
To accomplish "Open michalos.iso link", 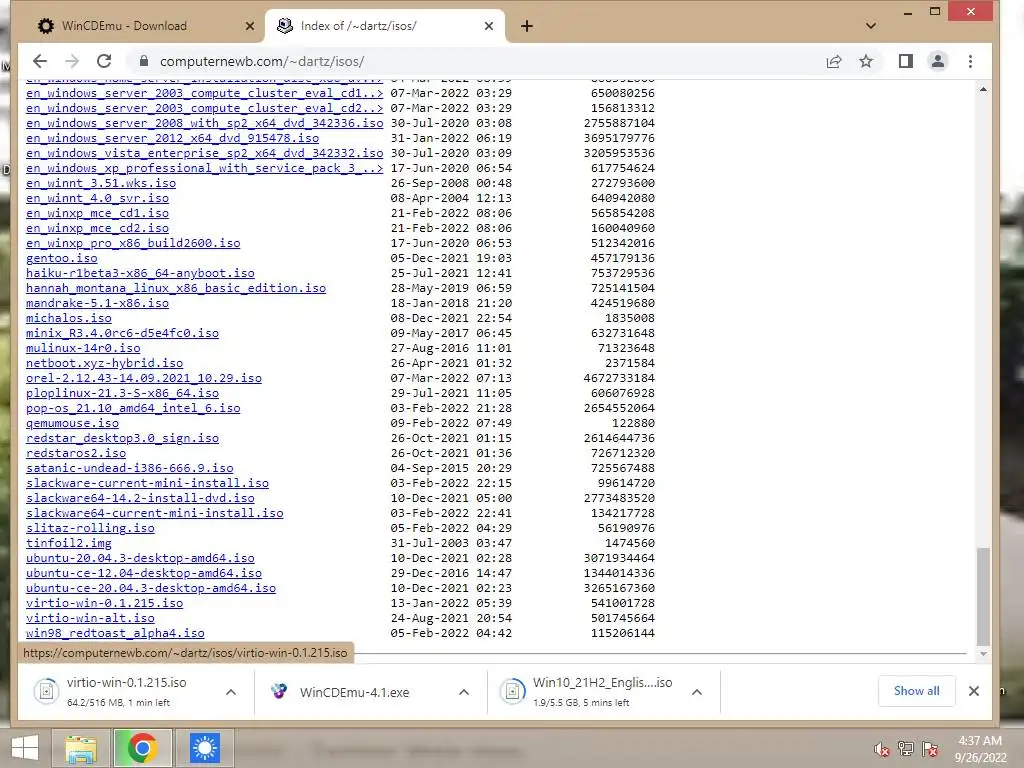I will (x=69, y=318).
